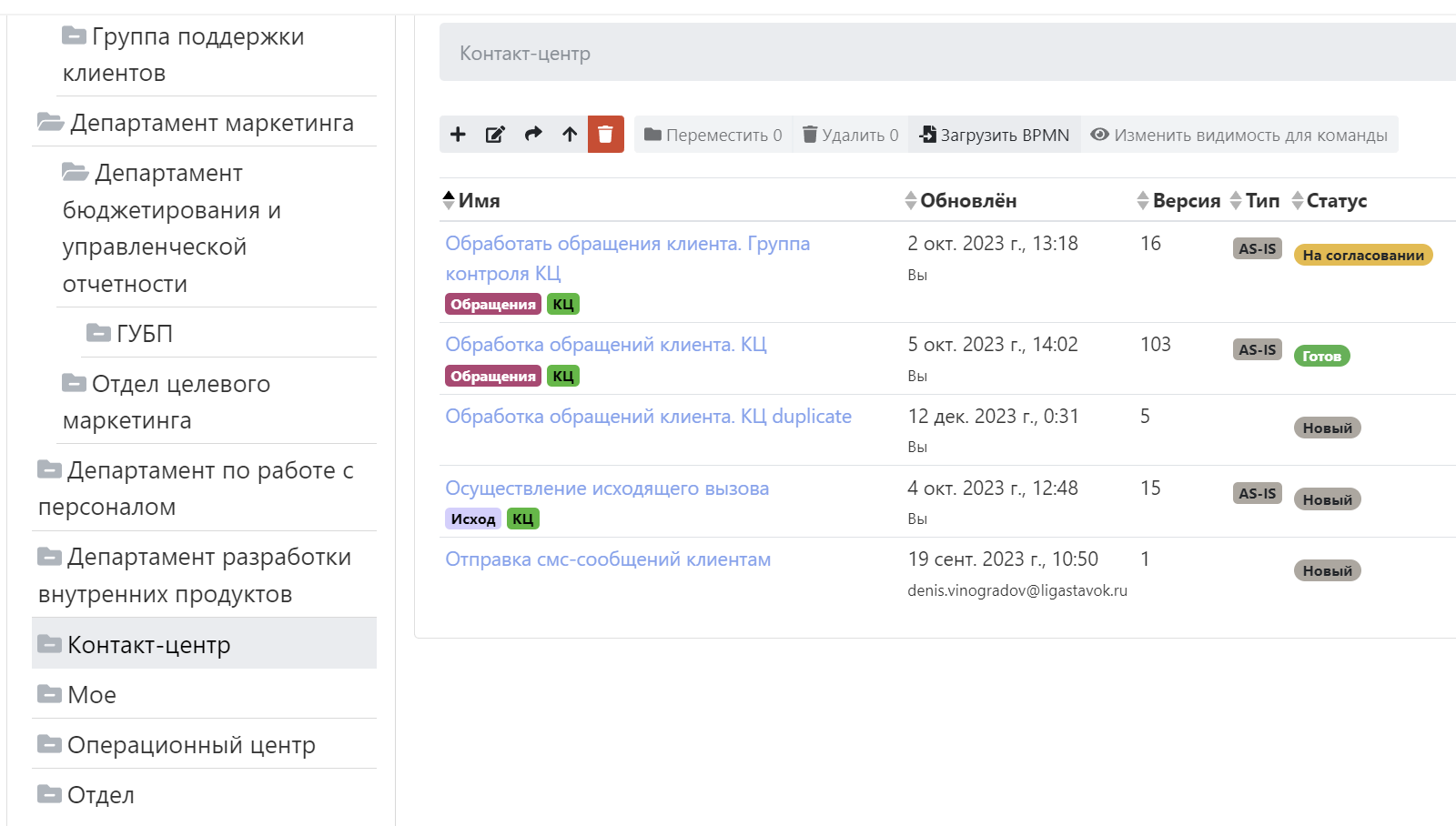1456x826 pixels.
Task: Click folder icon beside ГУБП
Action: (x=98, y=332)
